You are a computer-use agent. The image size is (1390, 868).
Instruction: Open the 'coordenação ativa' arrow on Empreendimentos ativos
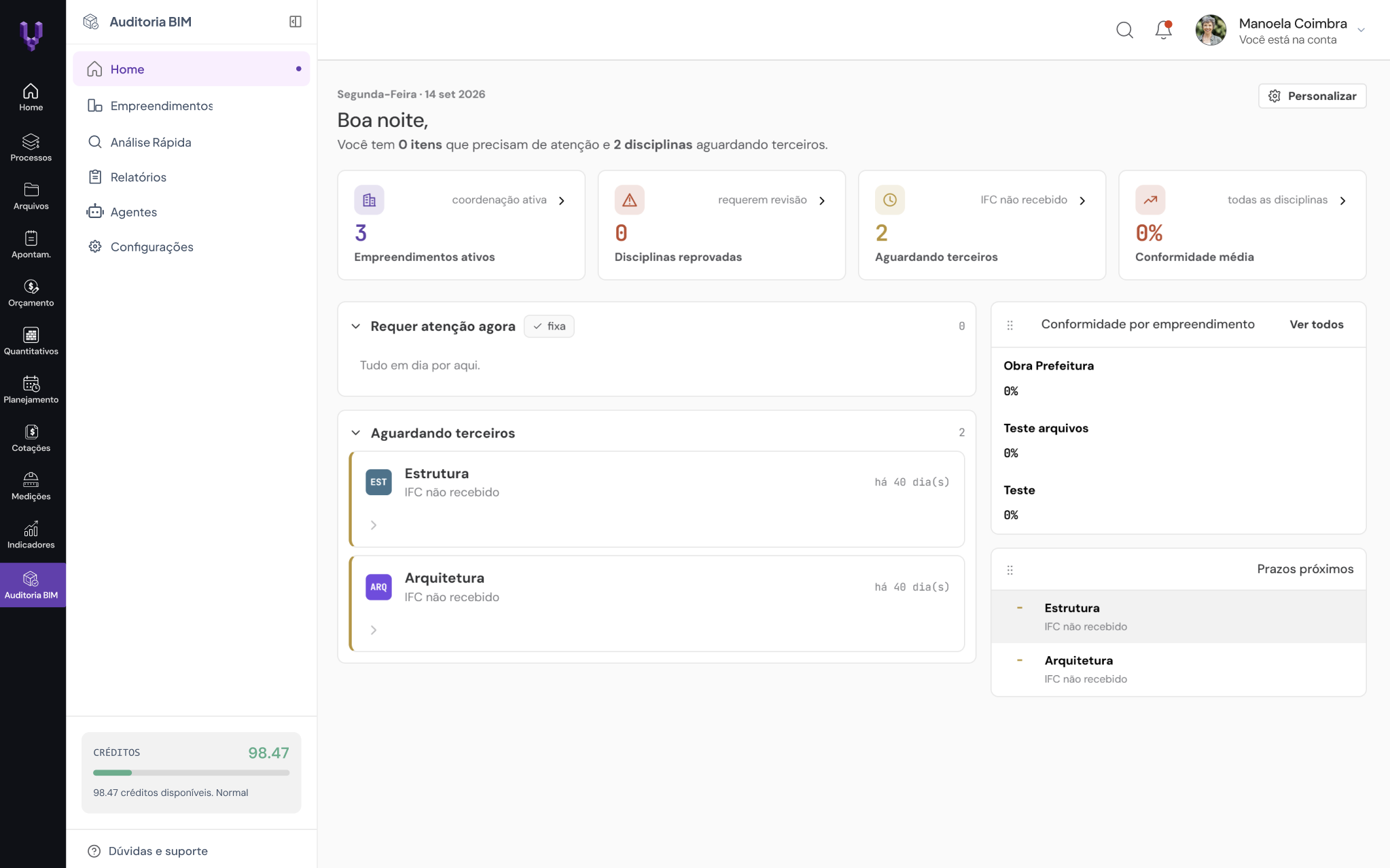tap(562, 200)
